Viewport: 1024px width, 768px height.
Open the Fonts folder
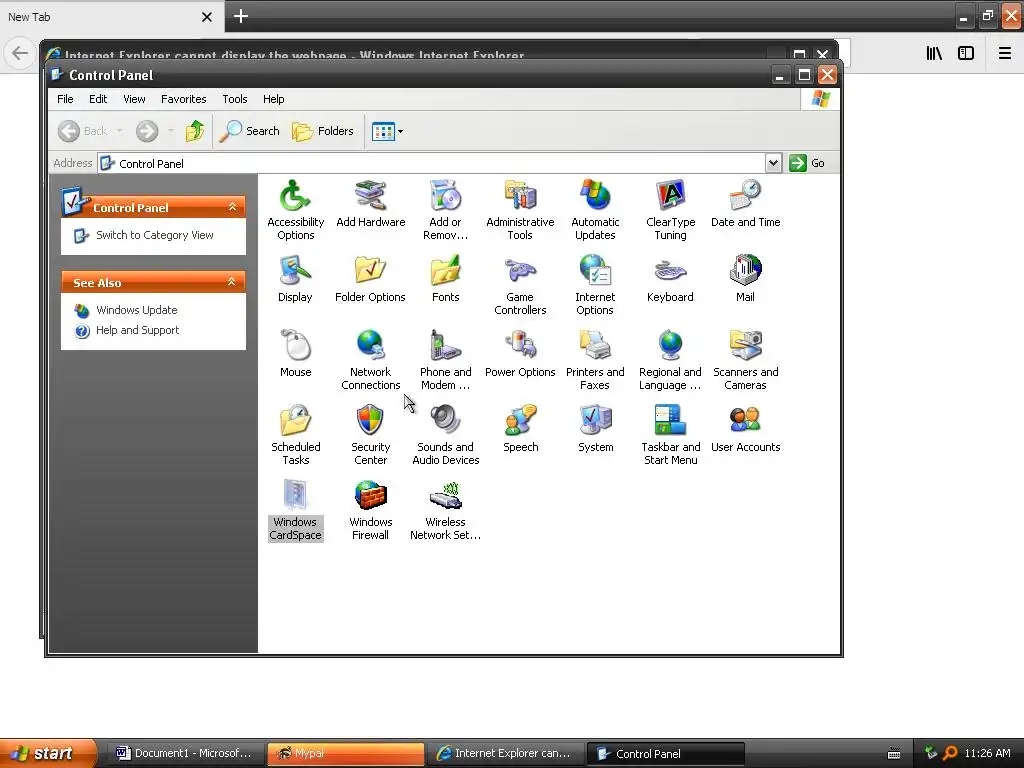point(445,279)
